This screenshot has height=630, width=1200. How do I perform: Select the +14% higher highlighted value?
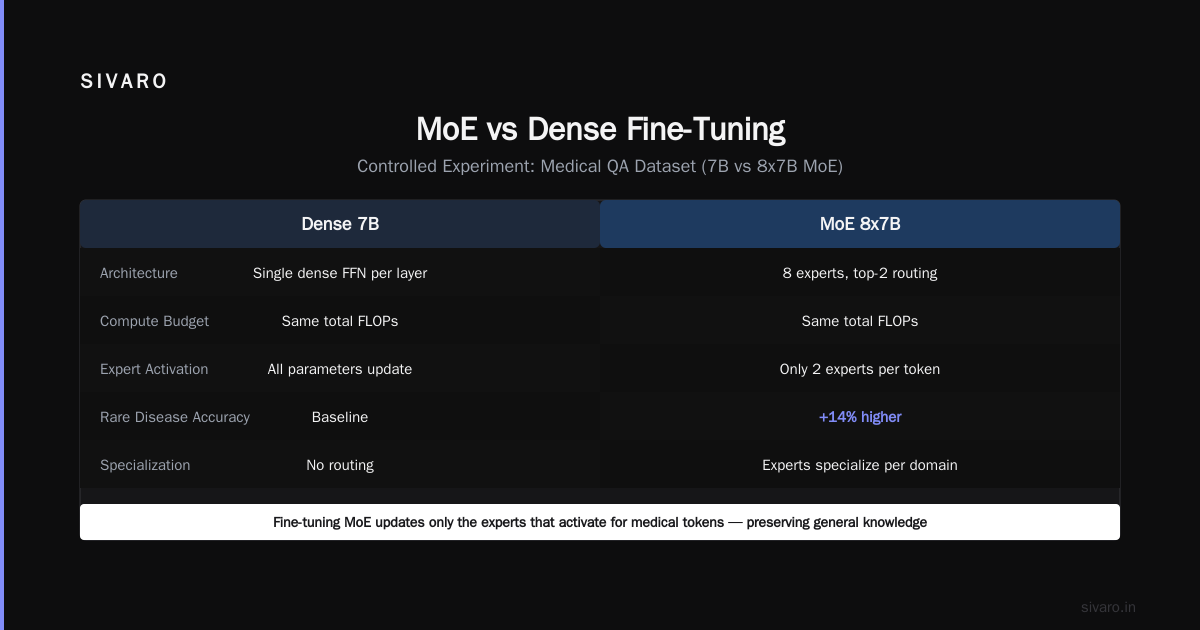[x=860, y=417]
